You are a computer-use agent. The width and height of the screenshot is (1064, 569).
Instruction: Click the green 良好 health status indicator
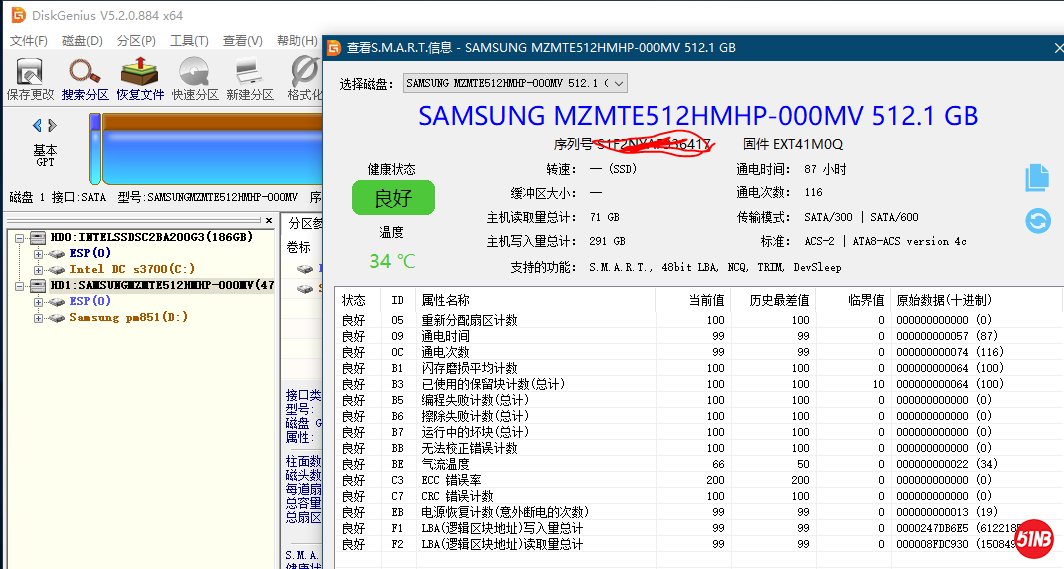393,198
